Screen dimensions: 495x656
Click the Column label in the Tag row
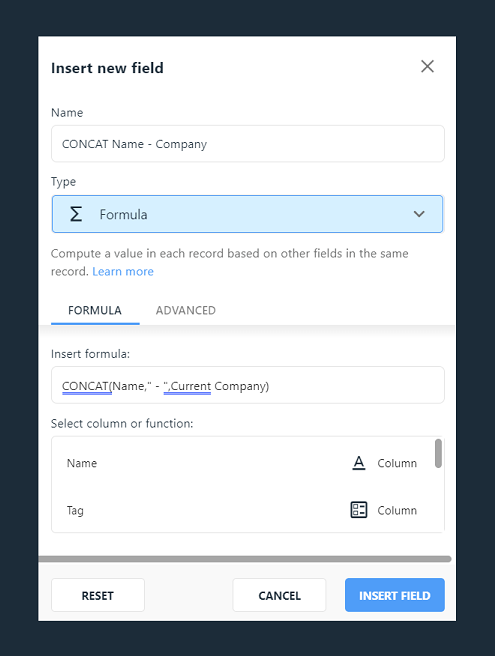point(397,510)
